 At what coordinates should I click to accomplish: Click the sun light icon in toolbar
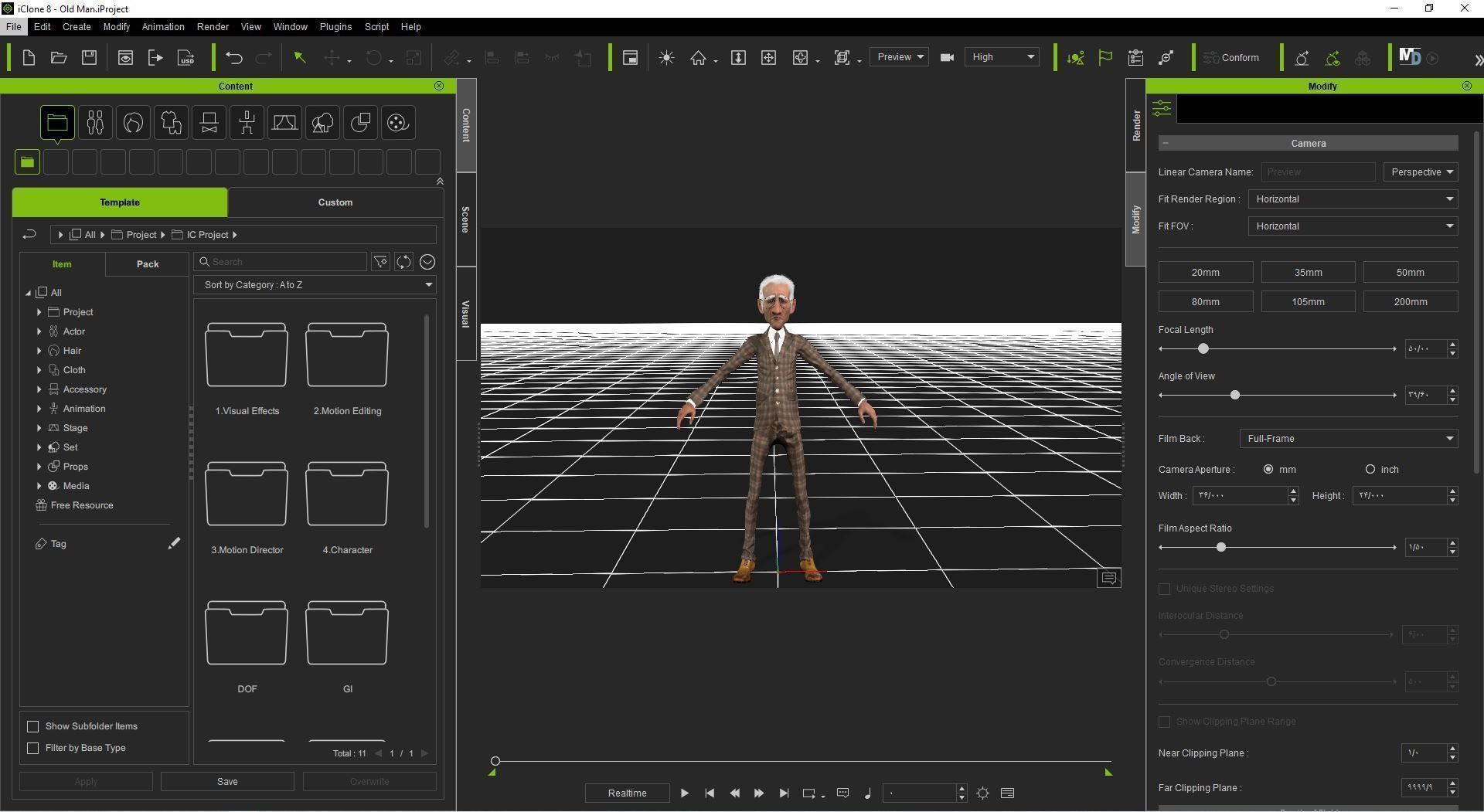(666, 58)
